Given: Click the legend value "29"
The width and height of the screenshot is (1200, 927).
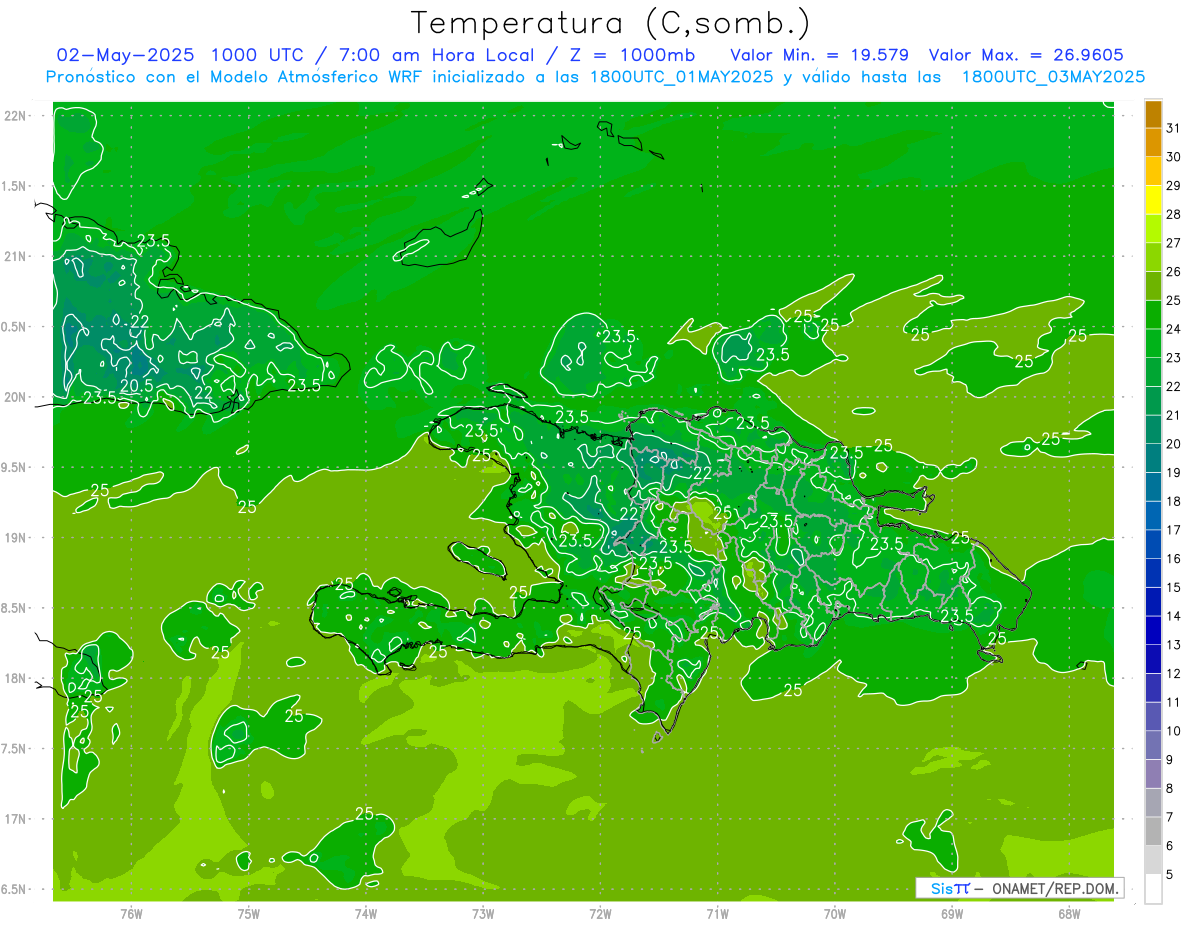Looking at the screenshot, I should coord(1174,186).
